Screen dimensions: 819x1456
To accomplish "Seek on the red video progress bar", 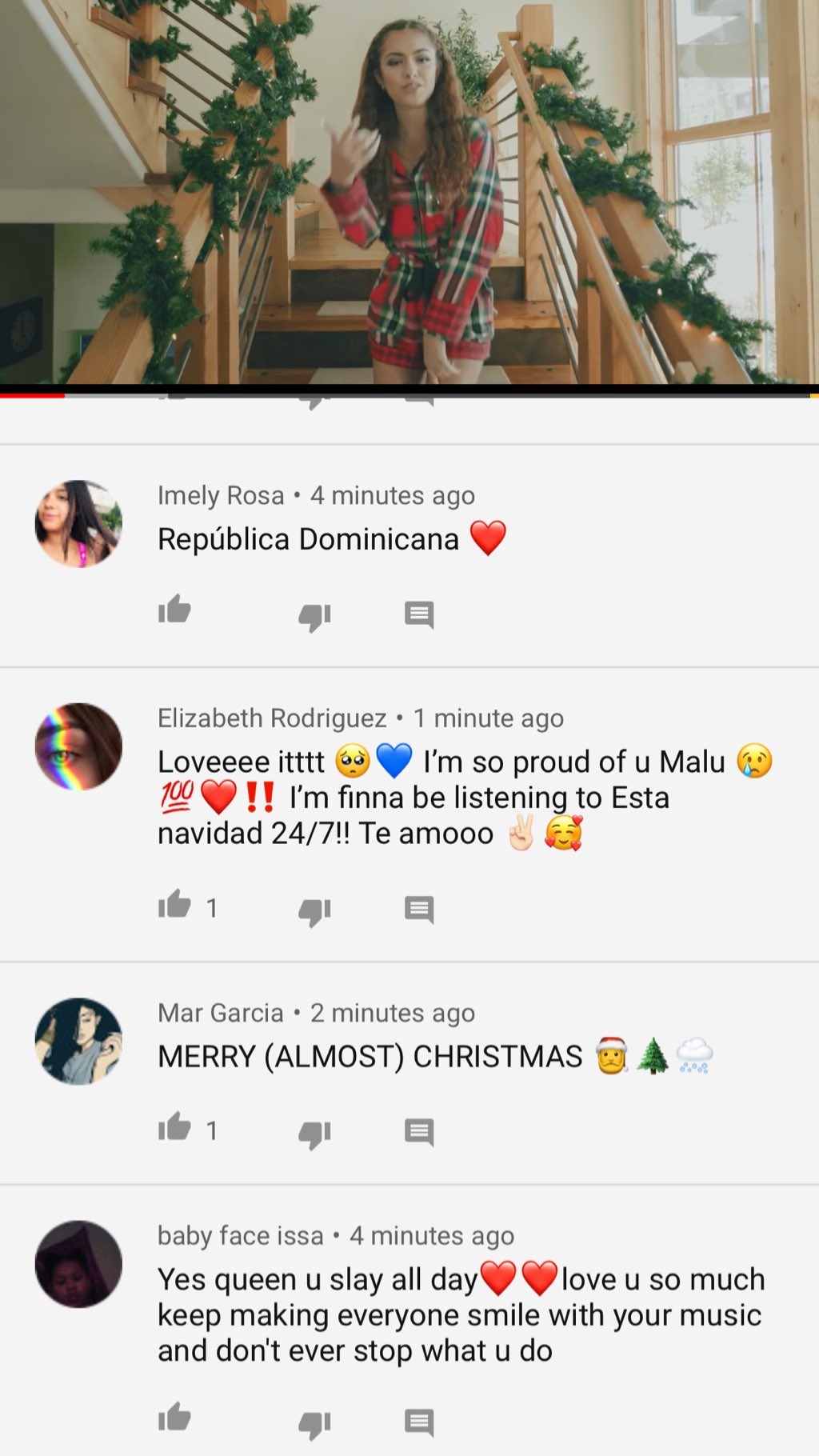I will (409, 394).
